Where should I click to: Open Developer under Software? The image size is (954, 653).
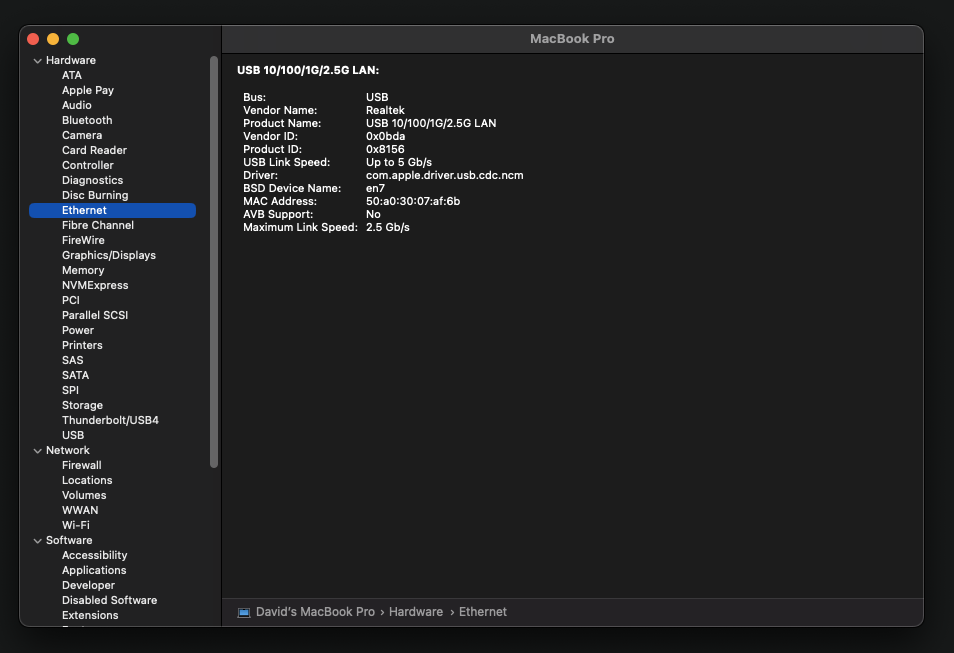click(x=88, y=585)
